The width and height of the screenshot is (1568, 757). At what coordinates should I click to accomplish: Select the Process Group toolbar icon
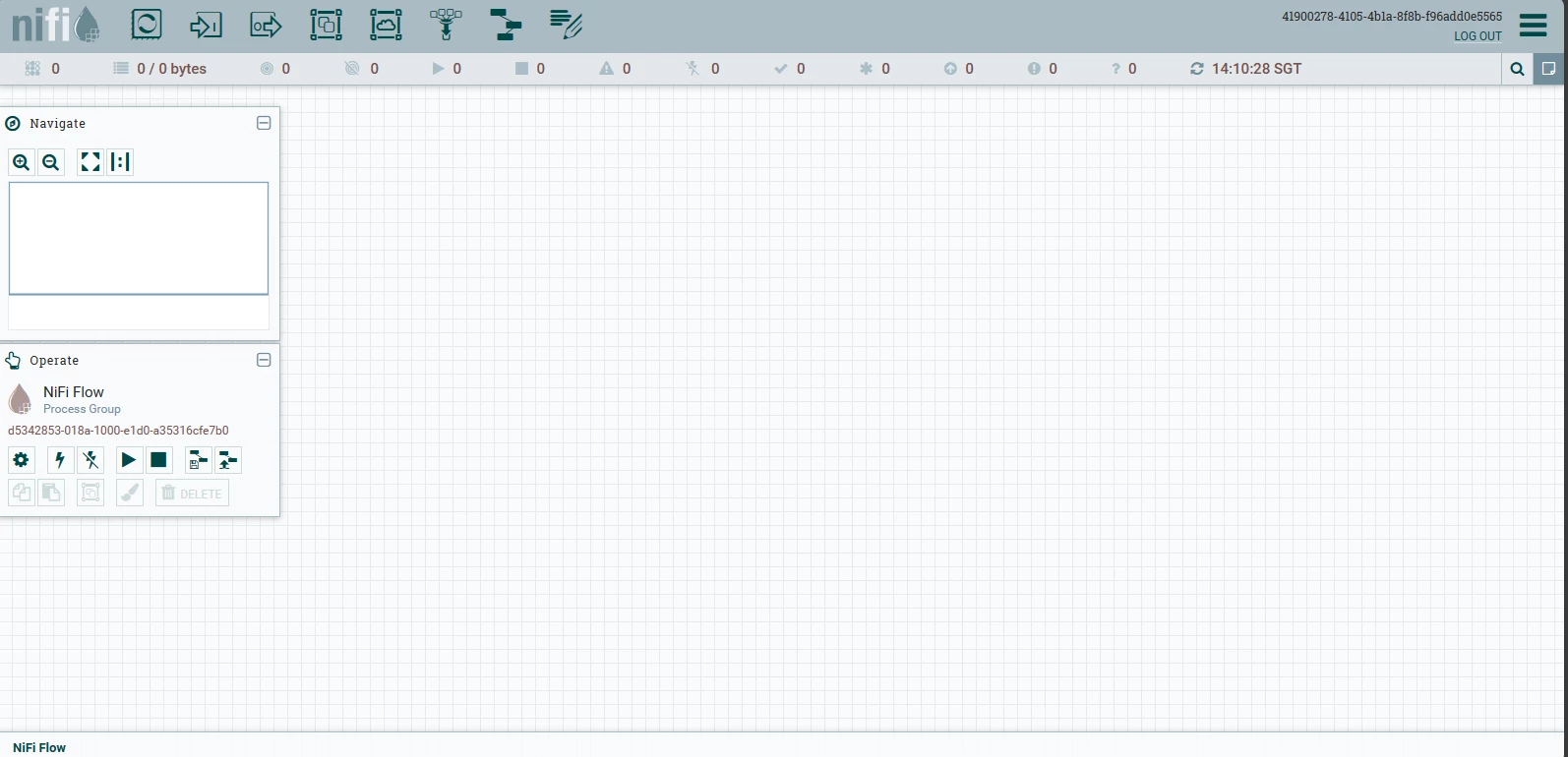click(326, 25)
